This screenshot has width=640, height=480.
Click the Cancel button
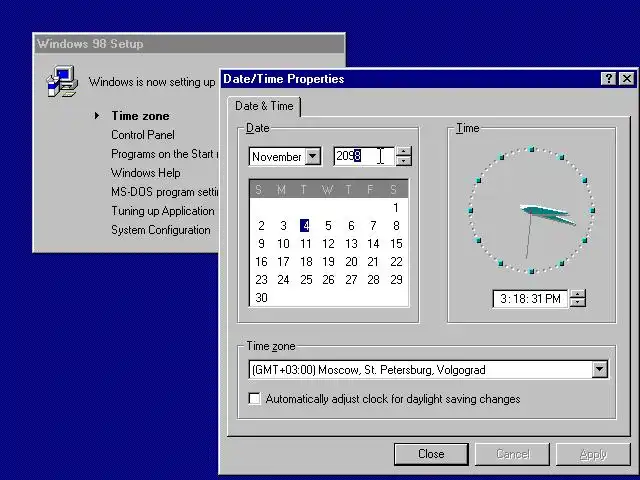[513, 454]
